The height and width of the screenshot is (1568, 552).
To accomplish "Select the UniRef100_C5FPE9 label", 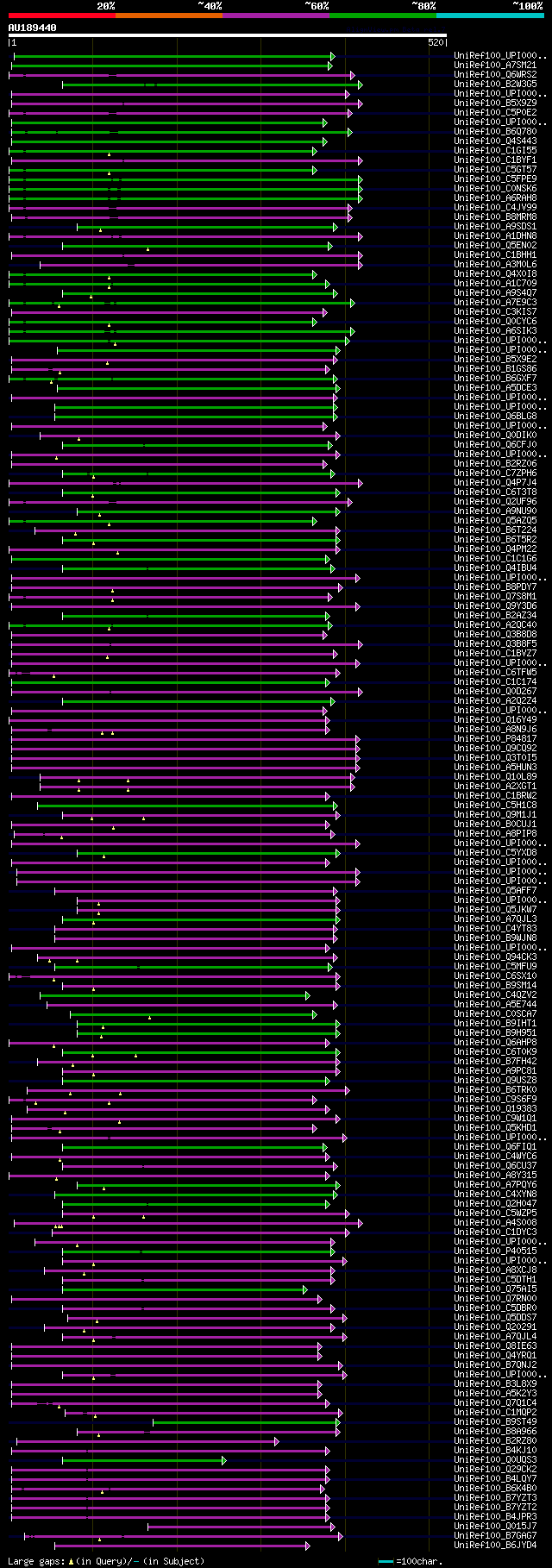I will tap(495, 179).
